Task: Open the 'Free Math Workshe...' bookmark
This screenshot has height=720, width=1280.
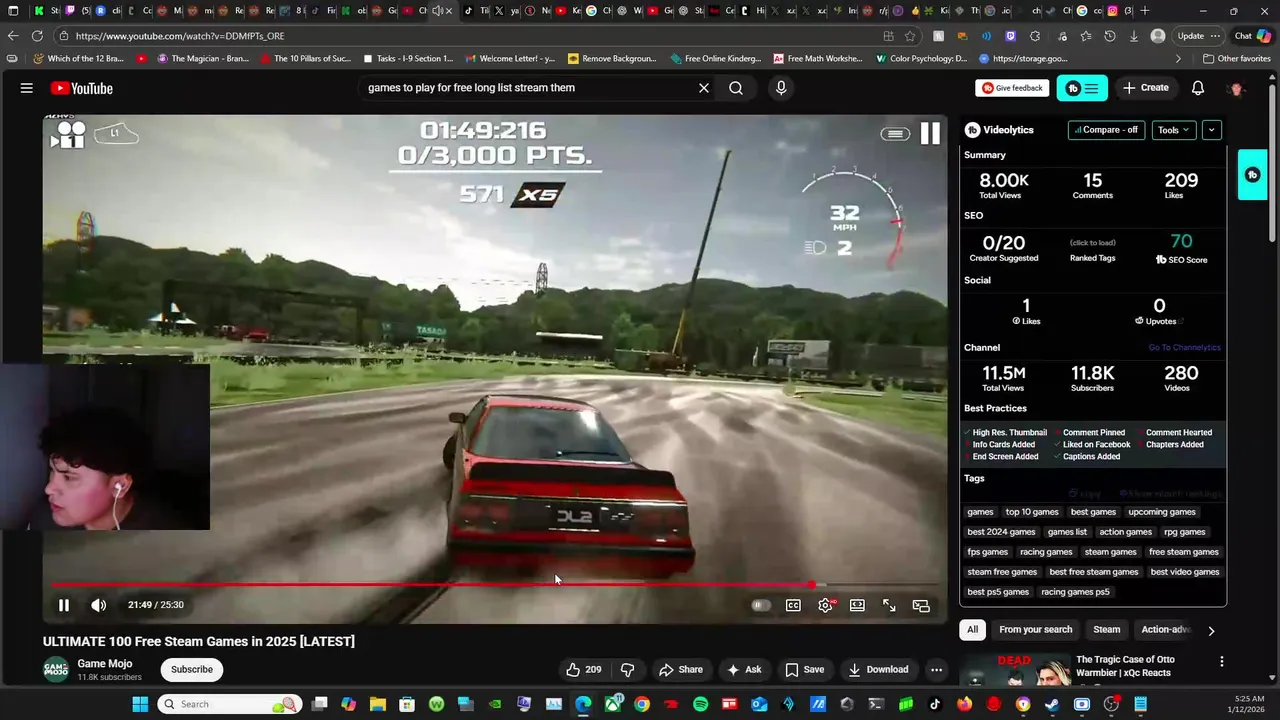Action: (817, 59)
